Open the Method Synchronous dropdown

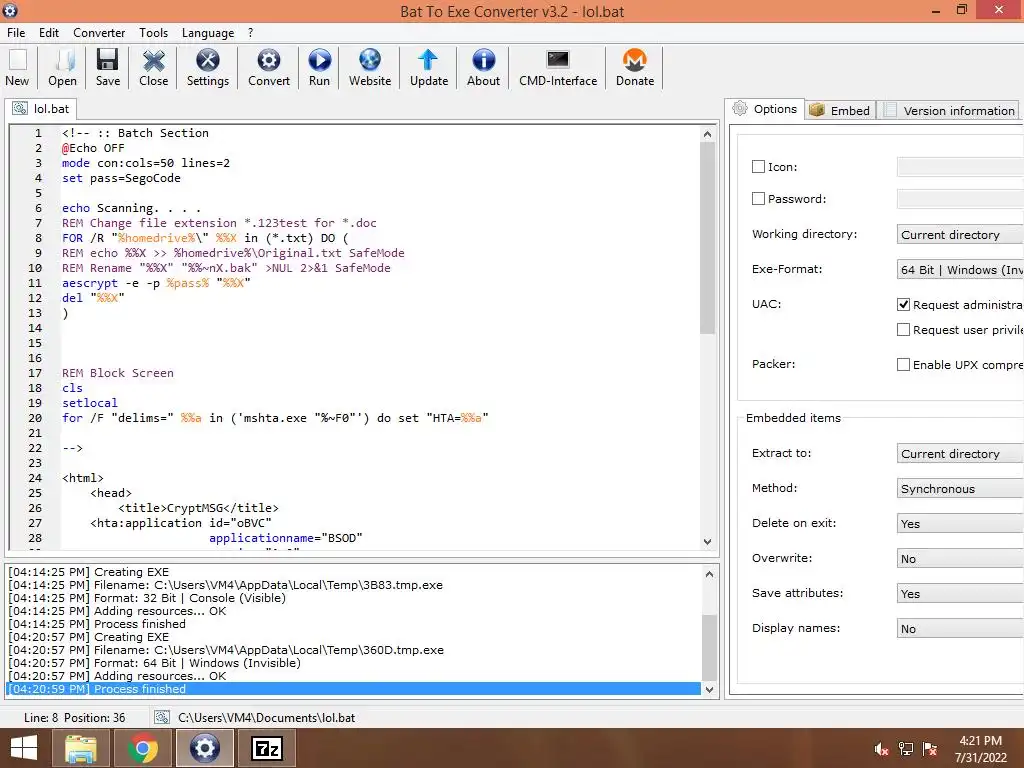(x=960, y=488)
